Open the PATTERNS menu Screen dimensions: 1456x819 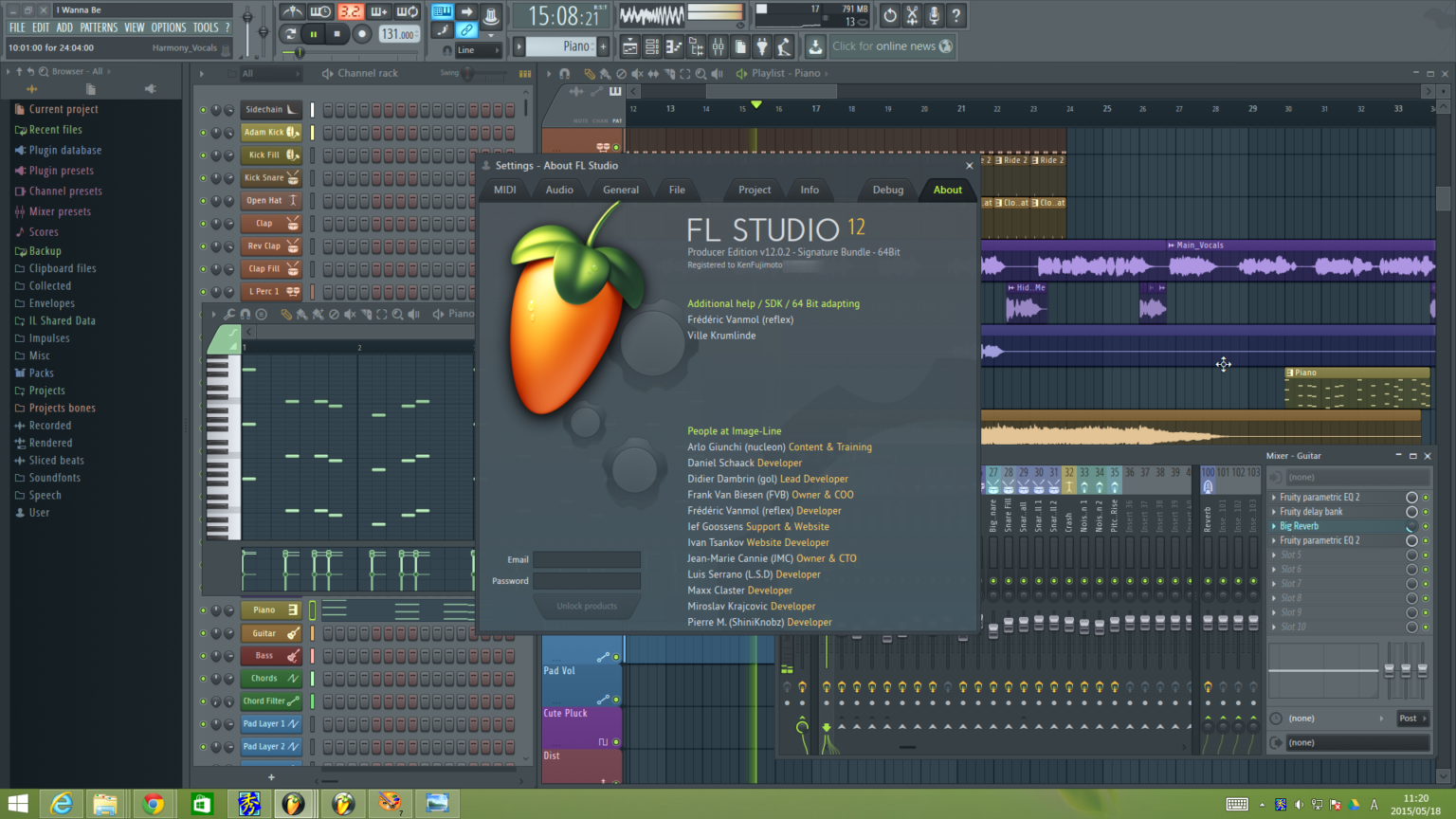(x=99, y=27)
